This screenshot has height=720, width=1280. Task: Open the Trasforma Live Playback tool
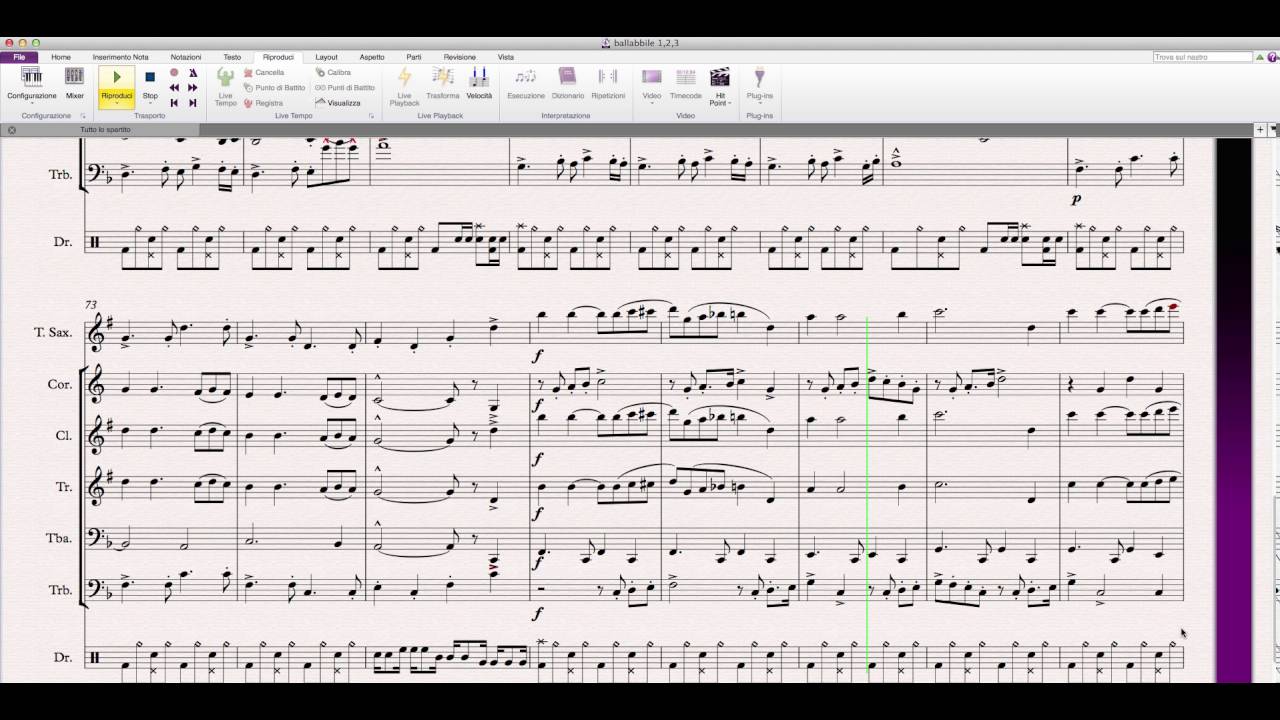click(443, 84)
